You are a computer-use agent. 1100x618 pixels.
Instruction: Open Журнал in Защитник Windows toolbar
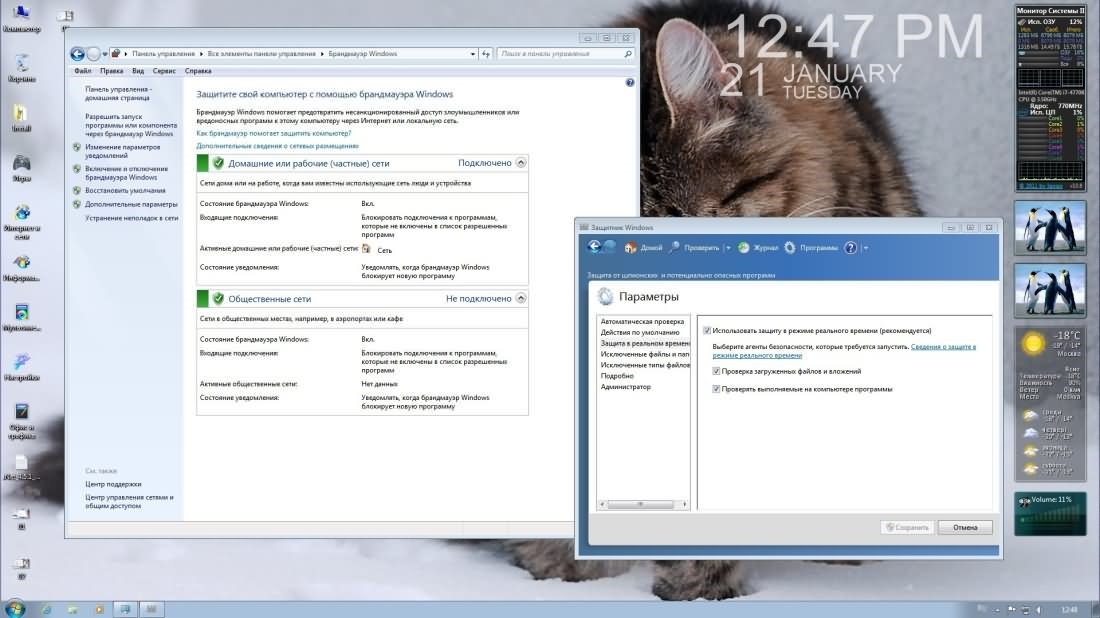tap(758, 248)
